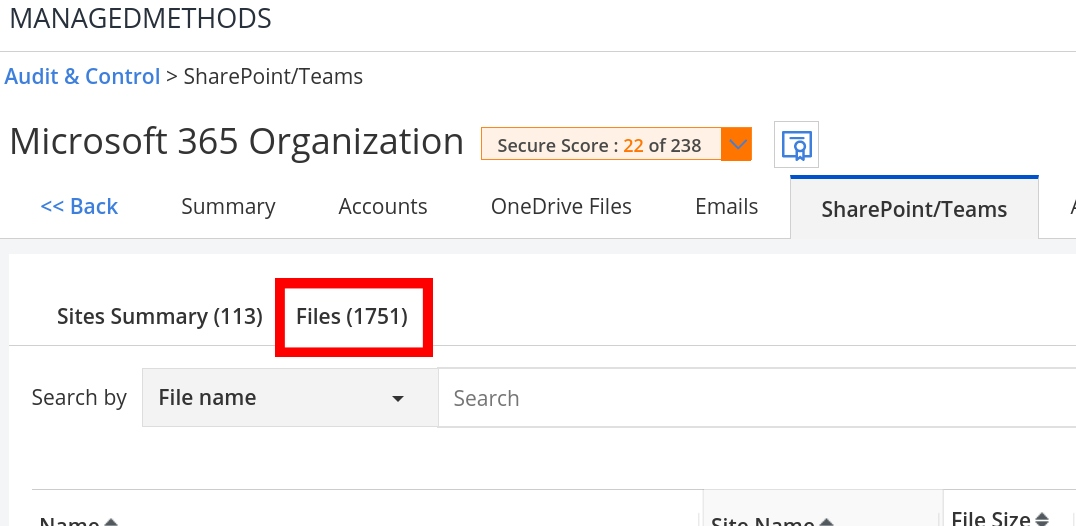The image size is (1076, 526).
Task: Switch to the Summary tab
Action: click(x=228, y=207)
